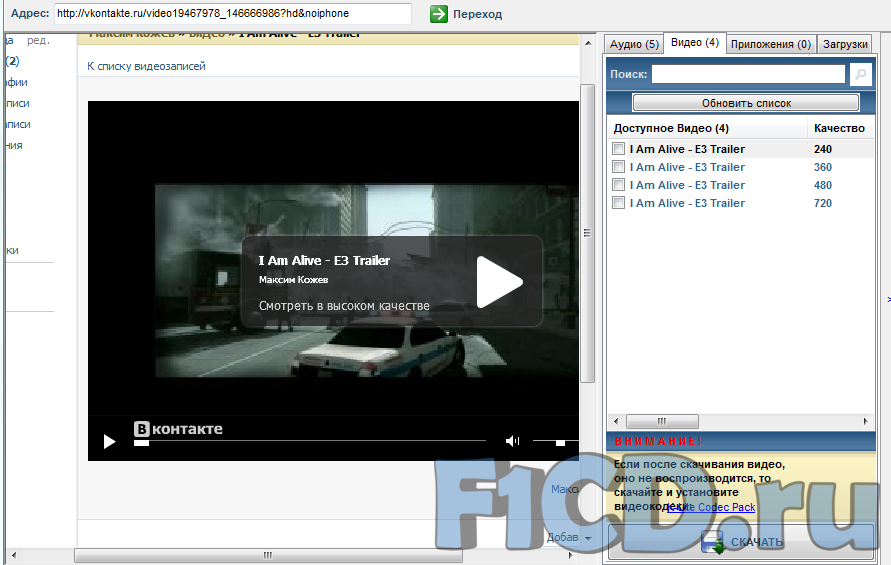This screenshot has width=891, height=565.
Task: Check the 480 quality video checkbox
Action: tap(618, 185)
